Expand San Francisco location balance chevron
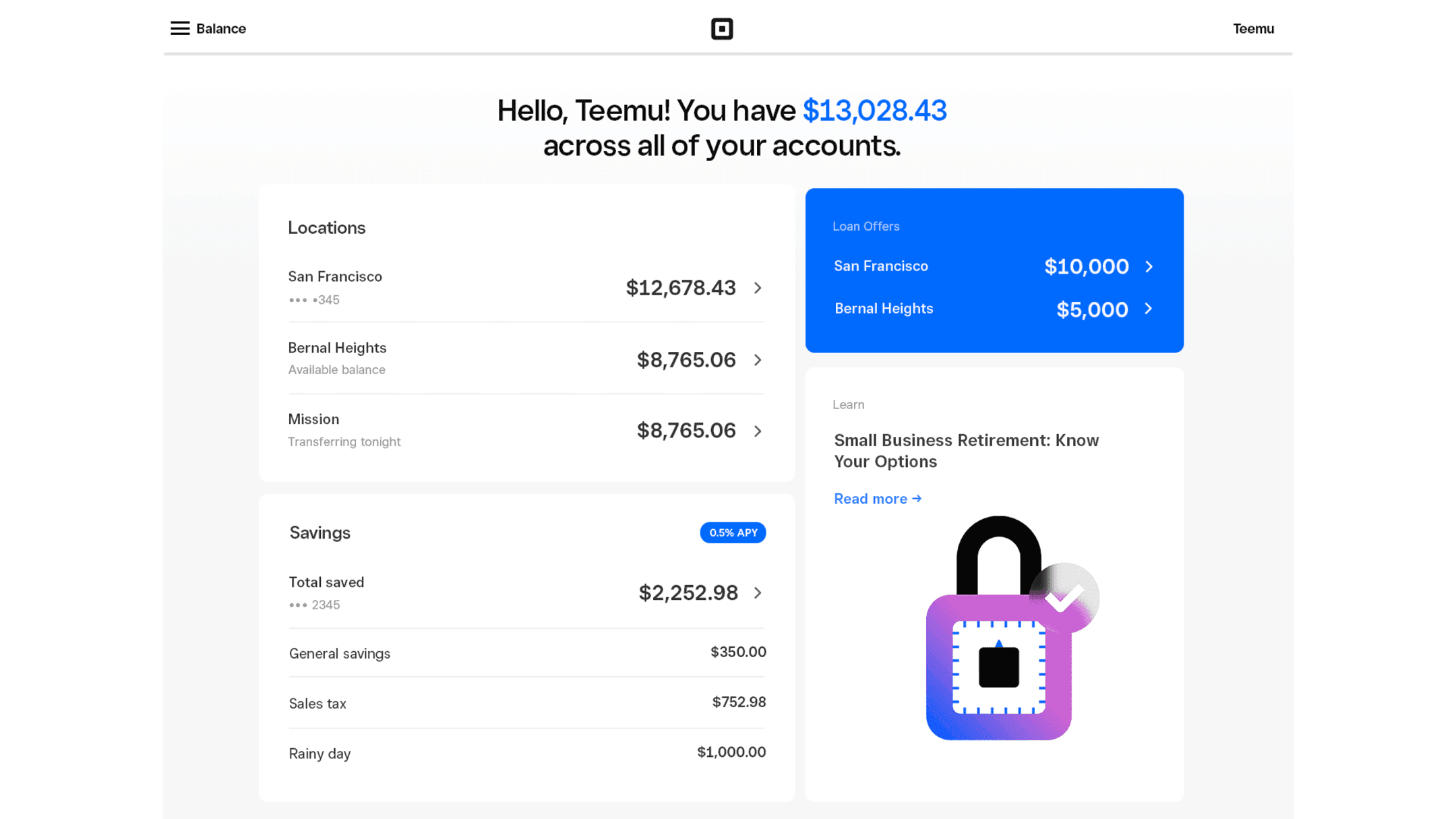Screen dimensions: 1456x819 click(x=758, y=289)
